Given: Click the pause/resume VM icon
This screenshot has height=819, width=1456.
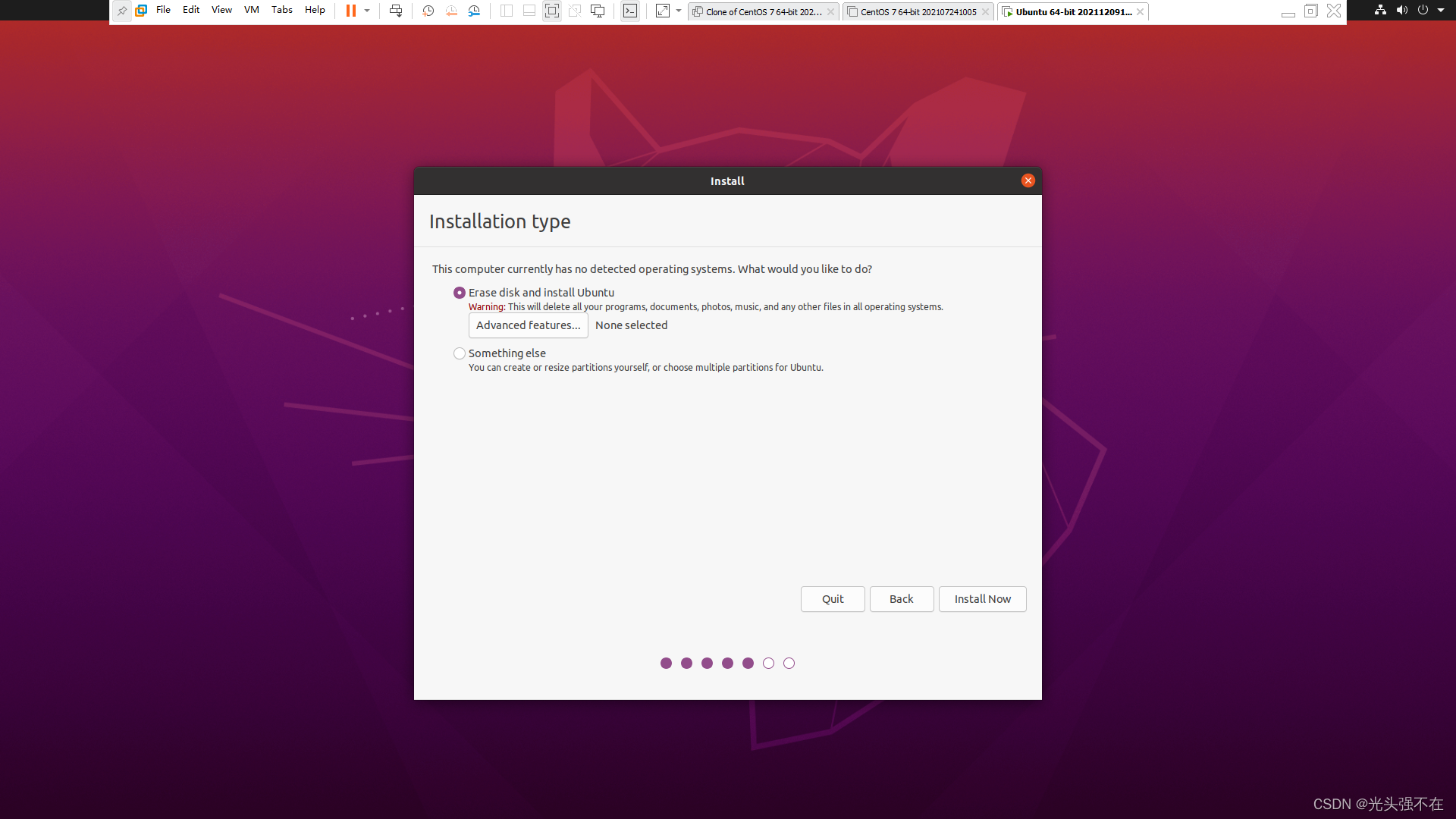Looking at the screenshot, I should click(x=350, y=11).
